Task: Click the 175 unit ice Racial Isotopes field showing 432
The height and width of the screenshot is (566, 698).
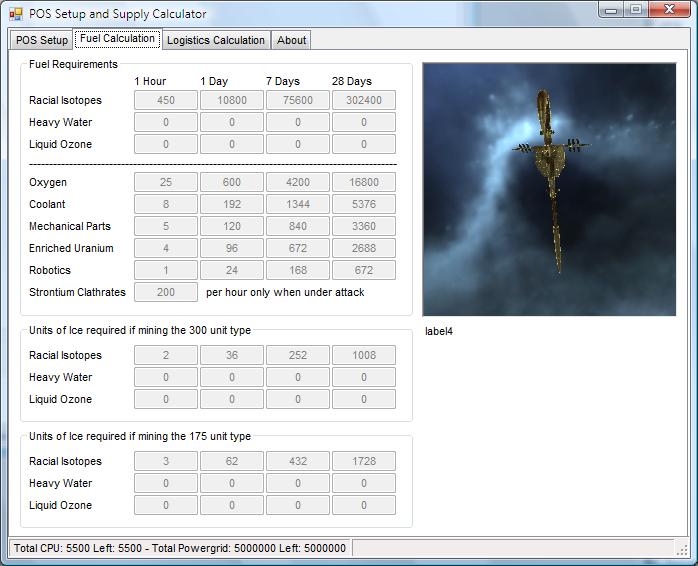Action: (x=298, y=461)
